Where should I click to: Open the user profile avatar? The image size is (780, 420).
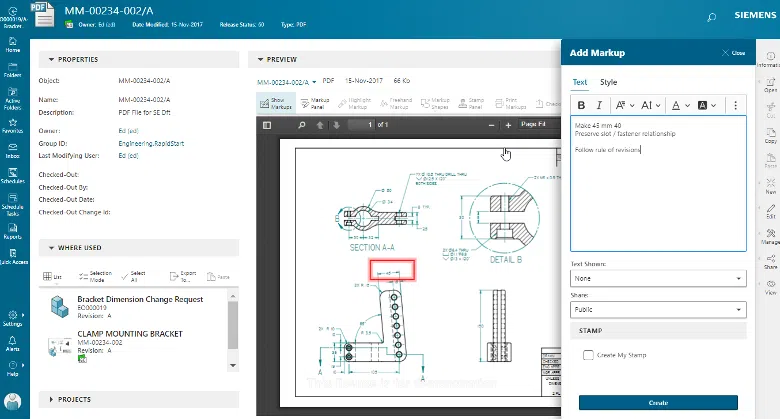(x=12, y=401)
